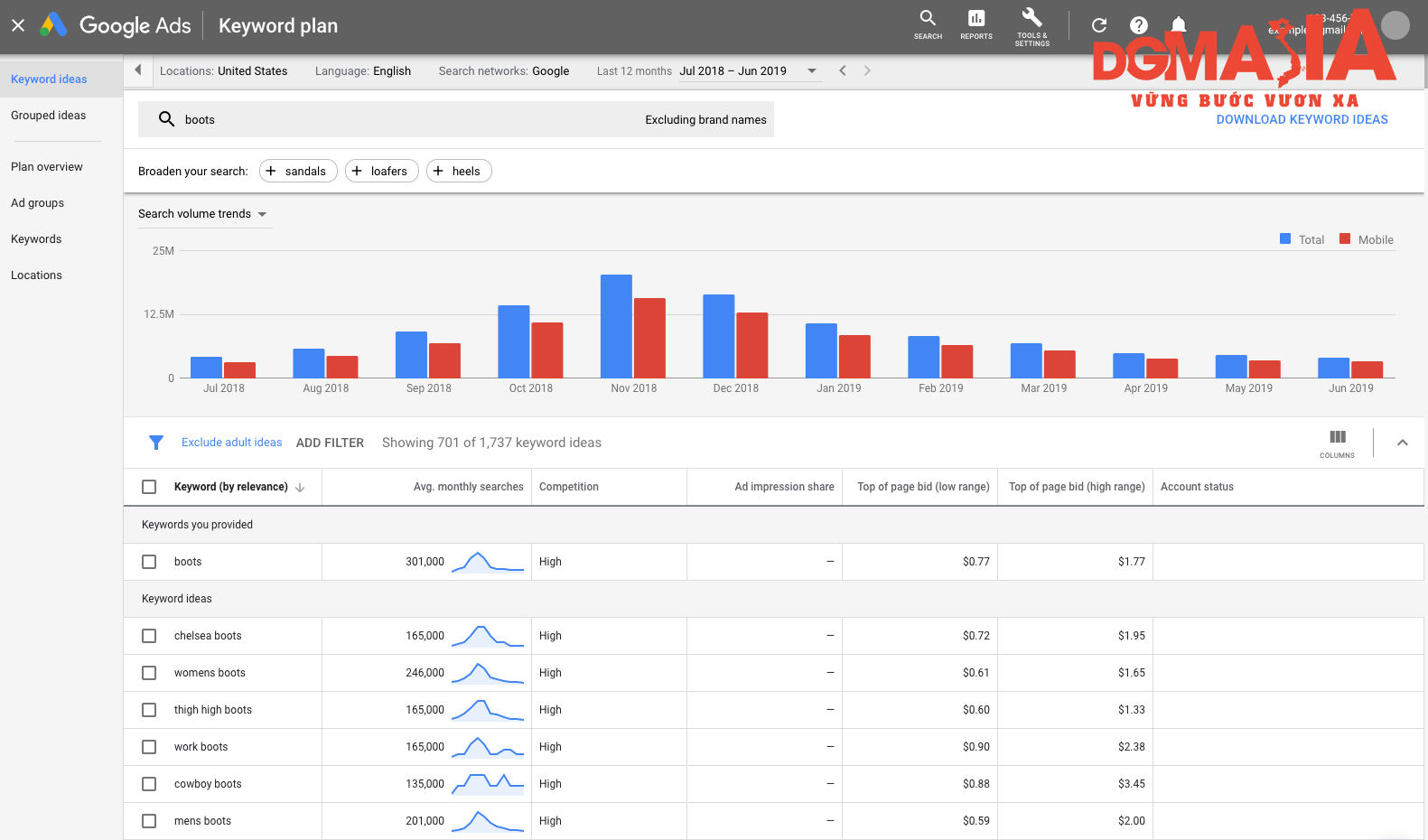
Task: Add sandals to broaden the search
Action: tap(298, 171)
